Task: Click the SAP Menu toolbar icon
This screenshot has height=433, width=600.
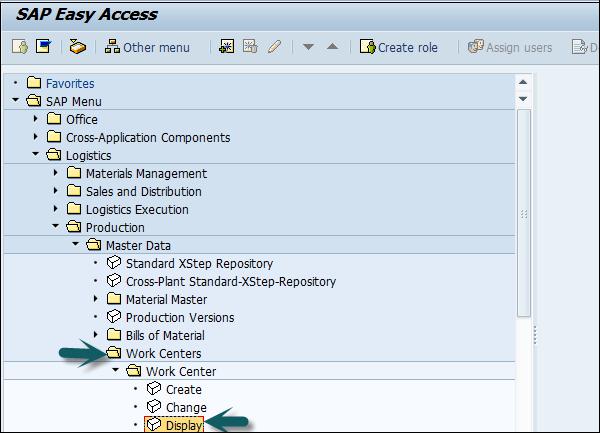Action: [x=78, y=47]
